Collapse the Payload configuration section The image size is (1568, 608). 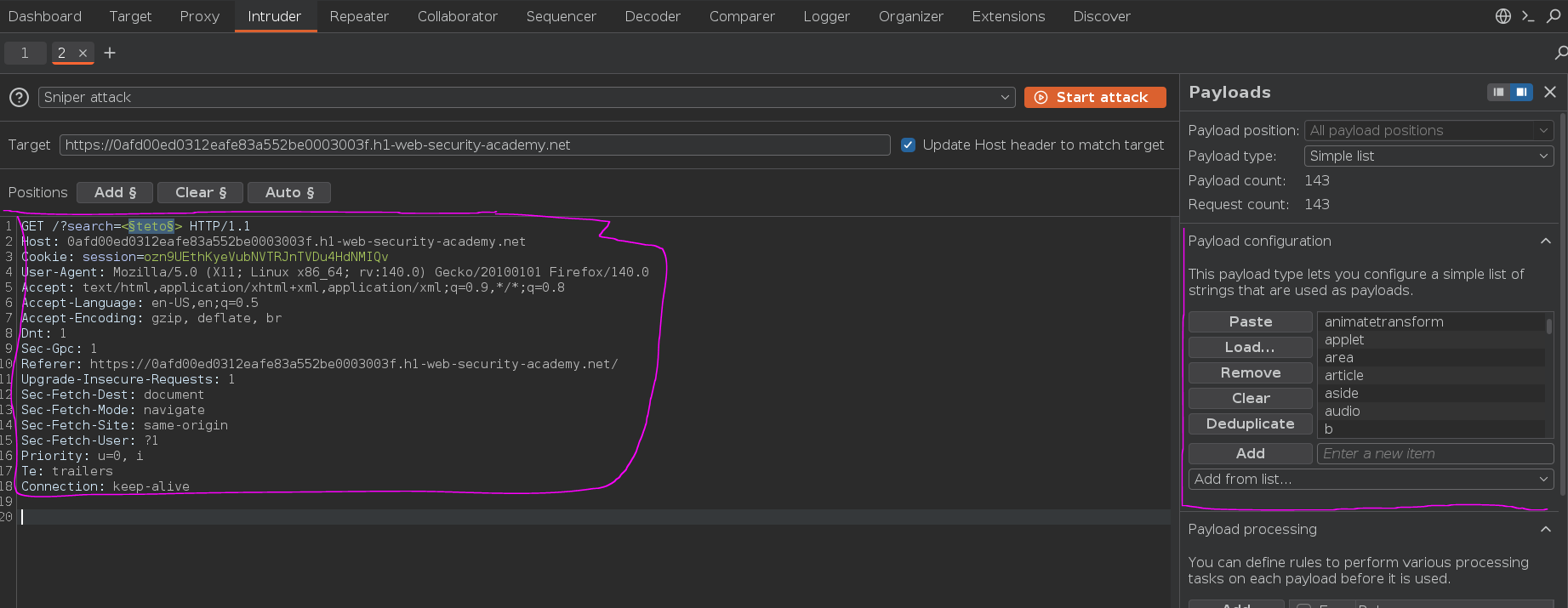(x=1545, y=241)
